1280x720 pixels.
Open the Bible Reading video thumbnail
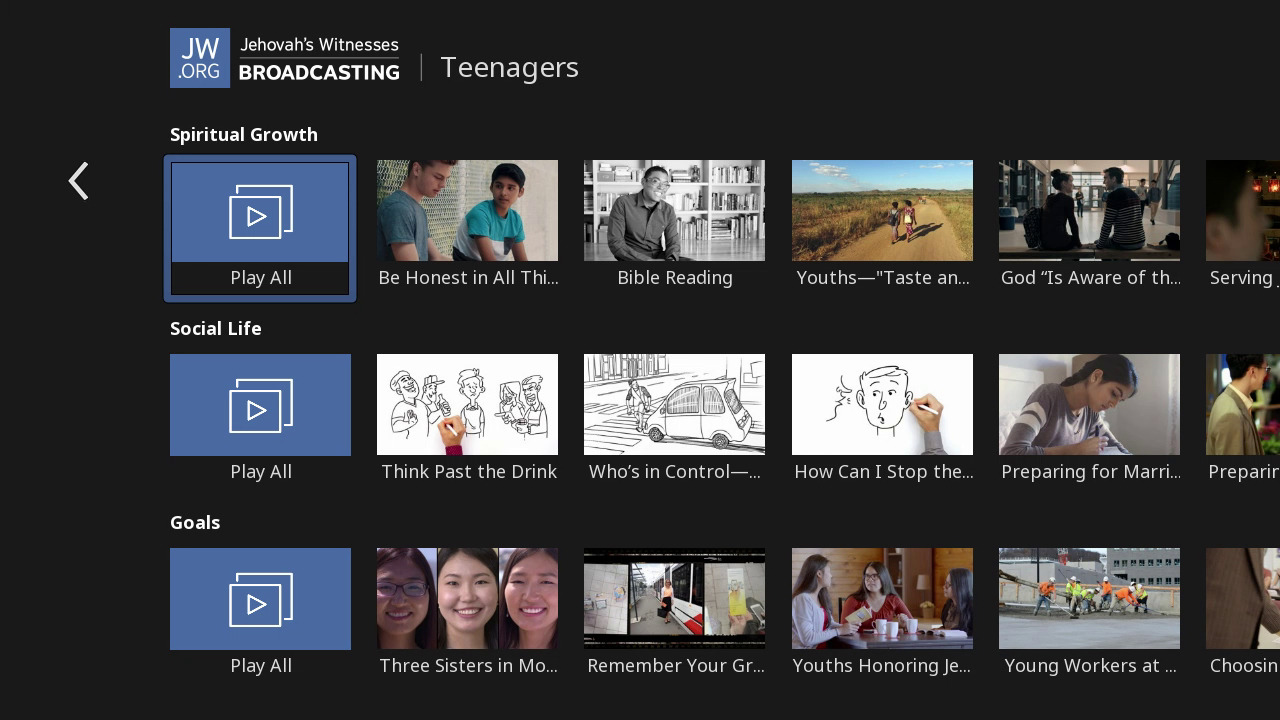674,211
